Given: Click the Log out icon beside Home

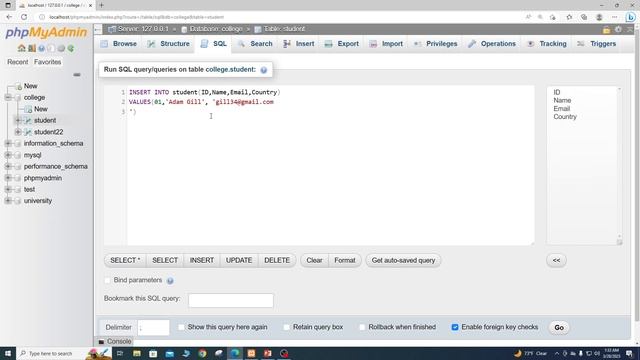Looking at the screenshot, I should coord(32,48).
